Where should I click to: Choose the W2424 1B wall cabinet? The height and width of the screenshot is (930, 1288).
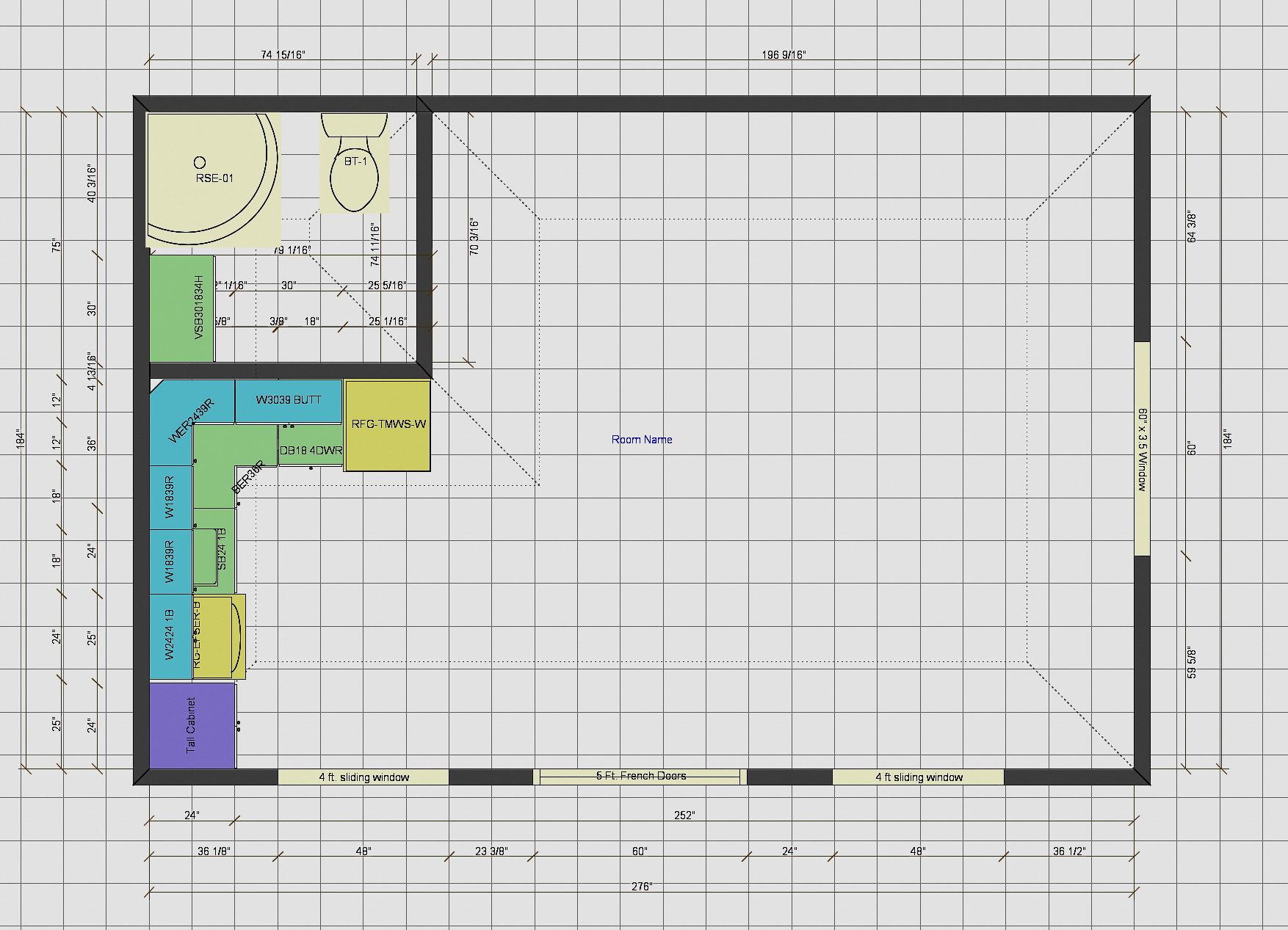pyautogui.click(x=171, y=636)
